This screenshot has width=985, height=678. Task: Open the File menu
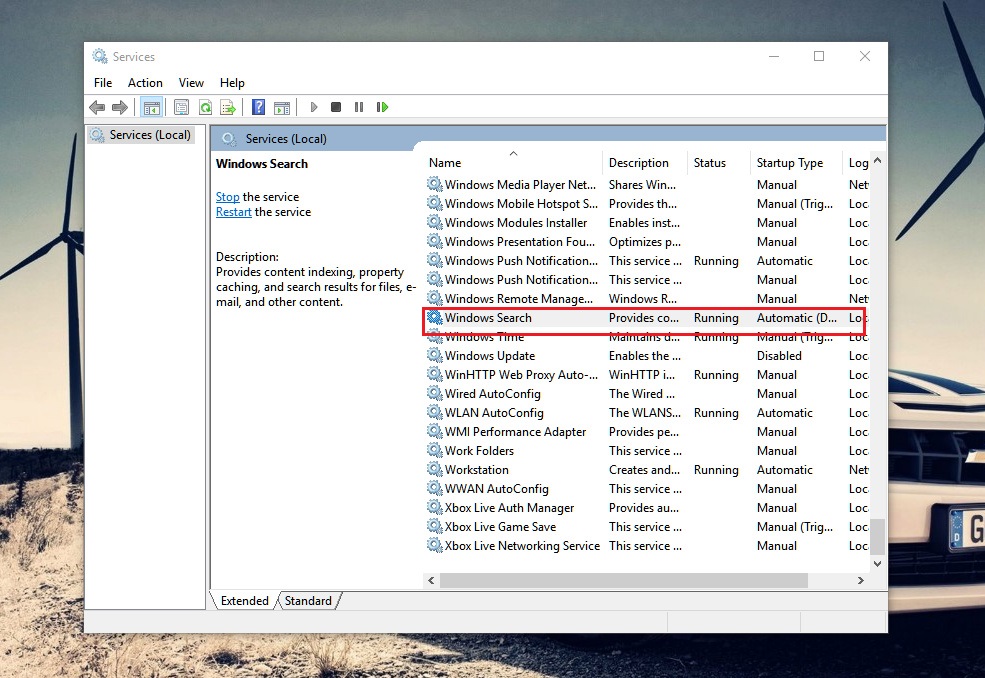tap(103, 83)
